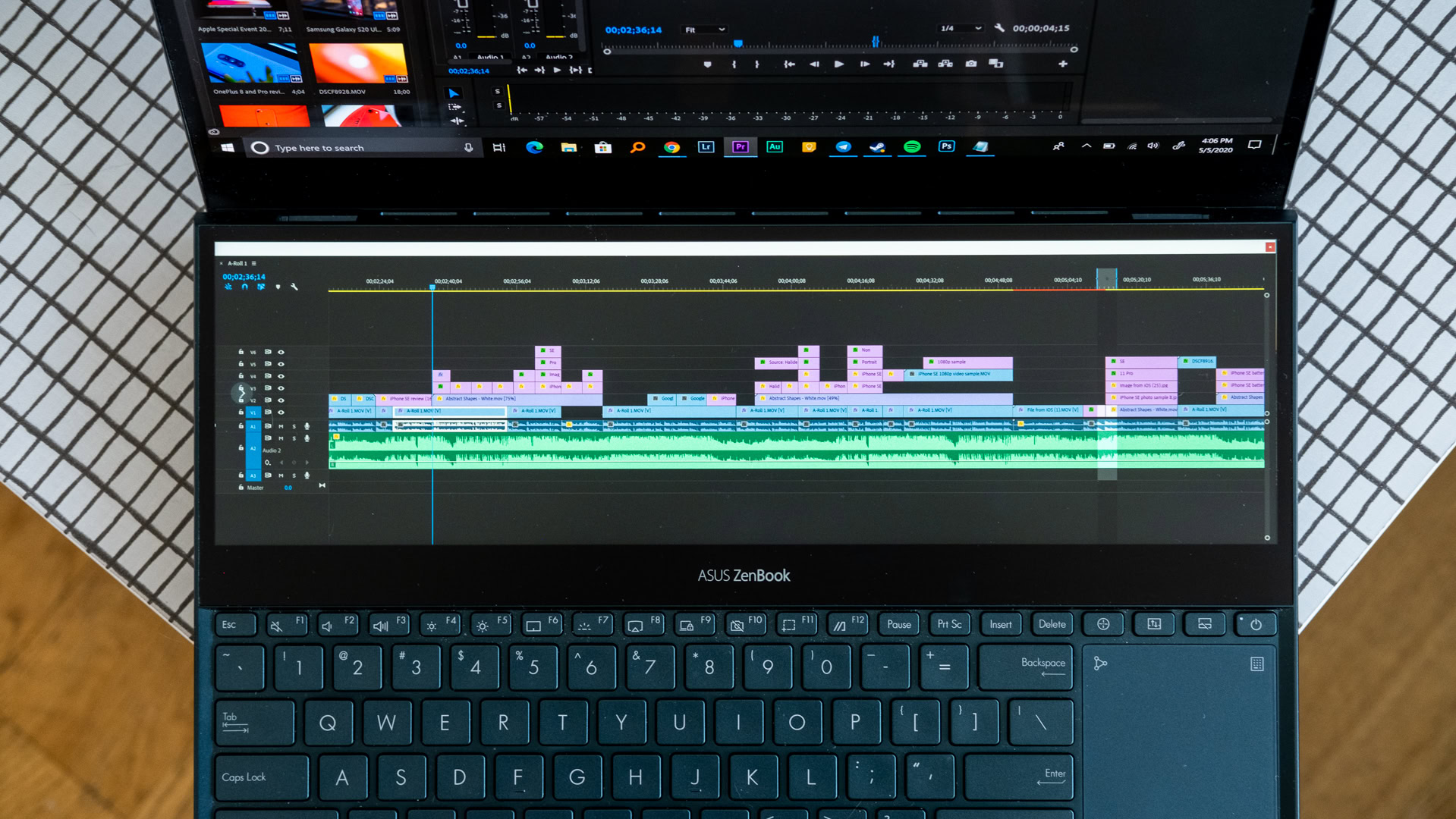The height and width of the screenshot is (819, 1456).
Task: Open Adobe Audition from the taskbar
Action: pos(775,147)
